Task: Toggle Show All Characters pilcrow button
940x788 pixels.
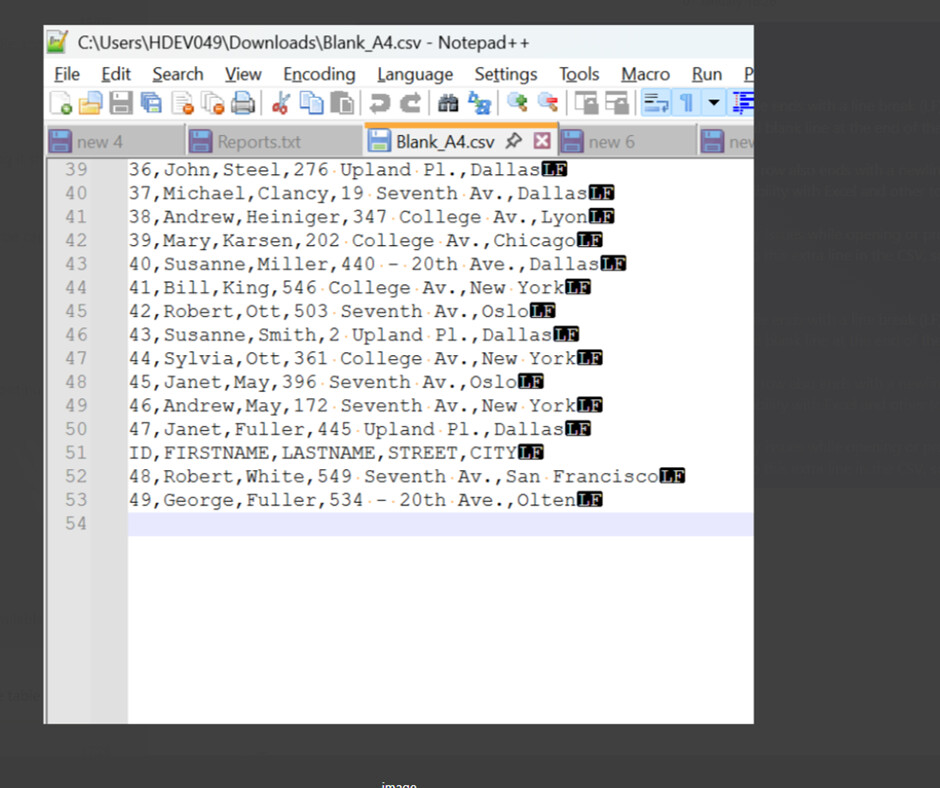Action: click(687, 103)
